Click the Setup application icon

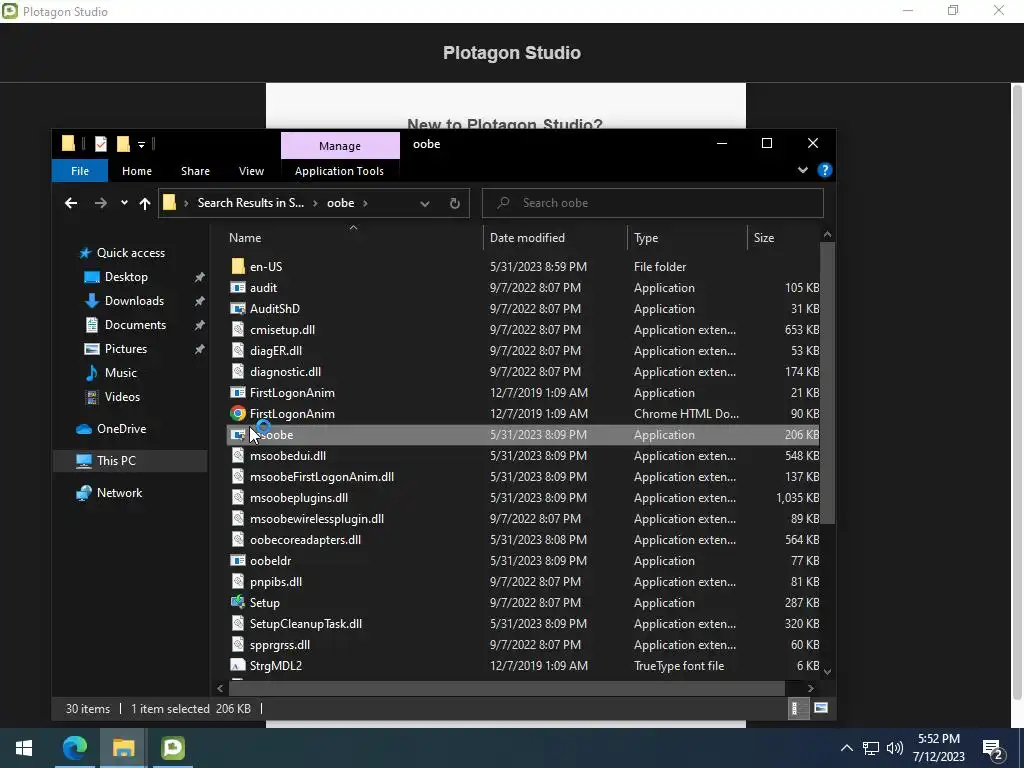(238, 603)
